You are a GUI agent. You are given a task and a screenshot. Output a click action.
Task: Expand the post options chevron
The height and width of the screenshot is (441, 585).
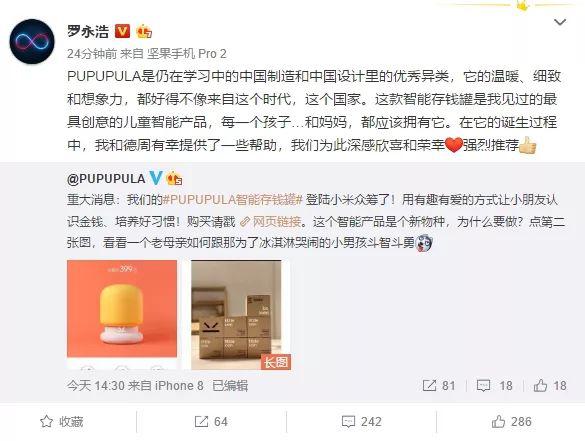[560, 22]
